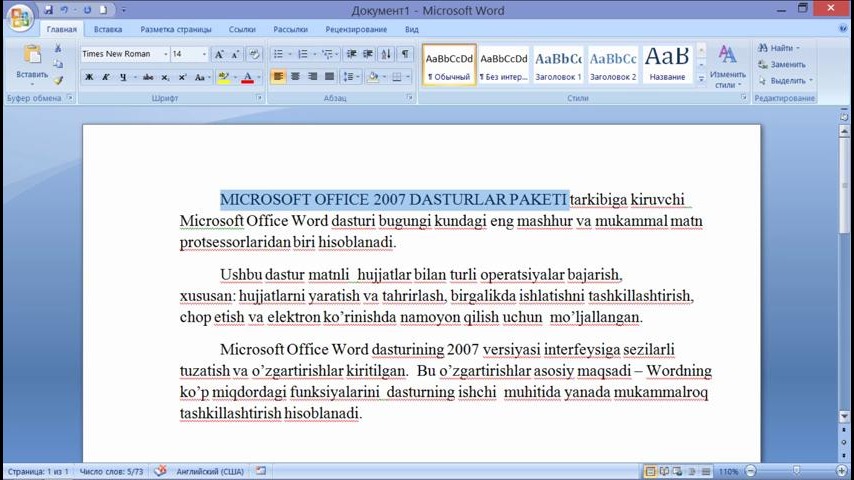Select the Заголовок 1 style
This screenshot has height=480, width=854.
[557, 64]
